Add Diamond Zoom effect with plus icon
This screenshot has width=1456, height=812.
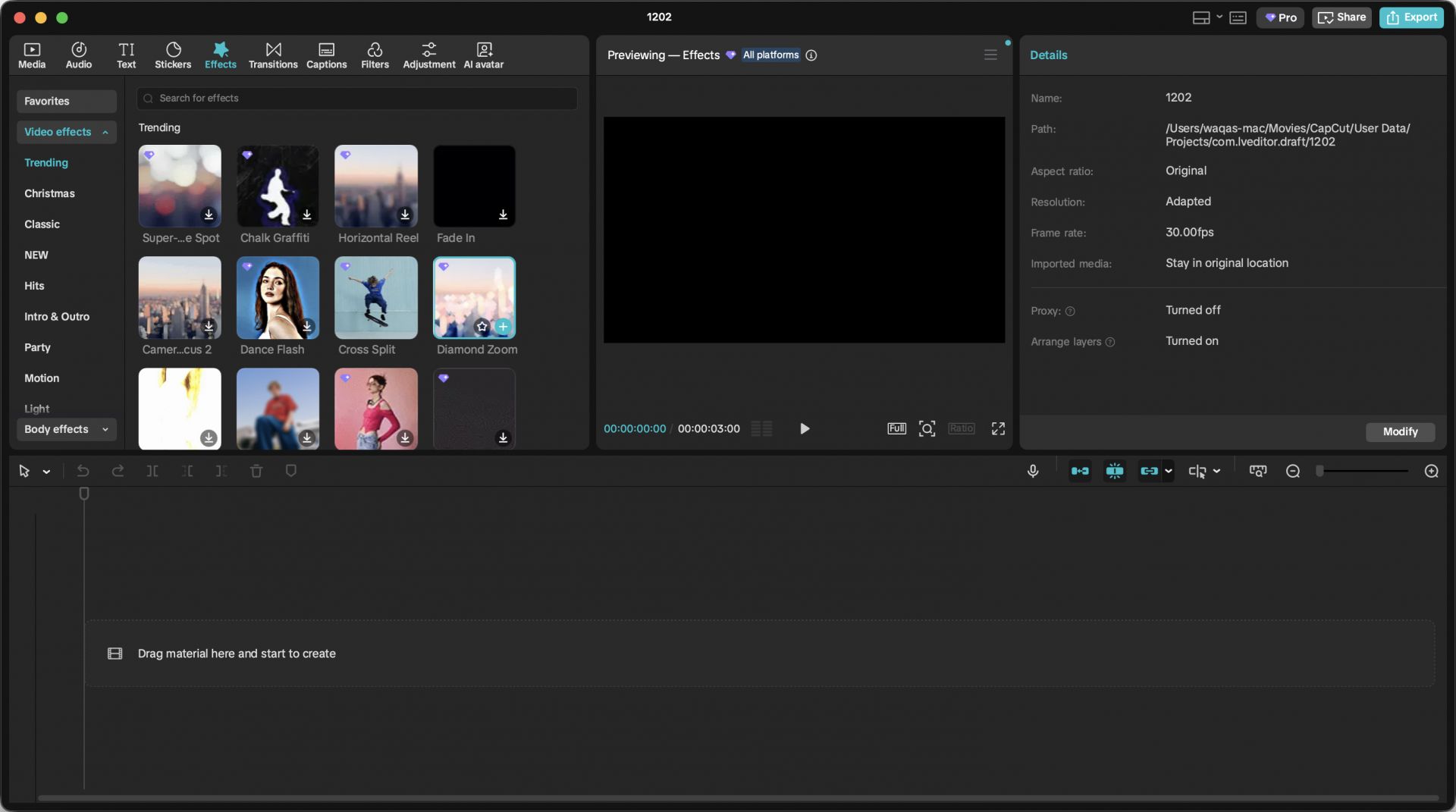503,326
